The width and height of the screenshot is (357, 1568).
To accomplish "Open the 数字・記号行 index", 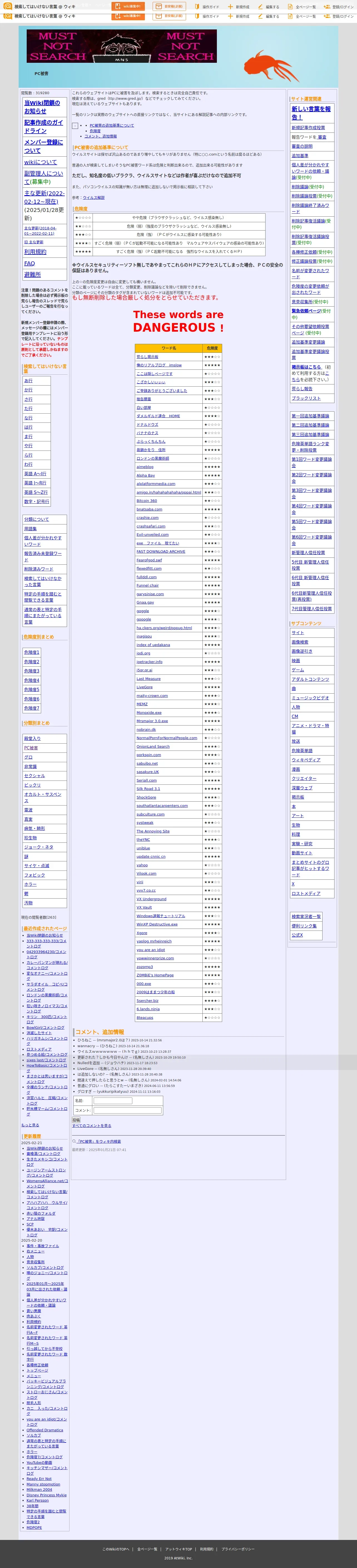I will [36, 502].
